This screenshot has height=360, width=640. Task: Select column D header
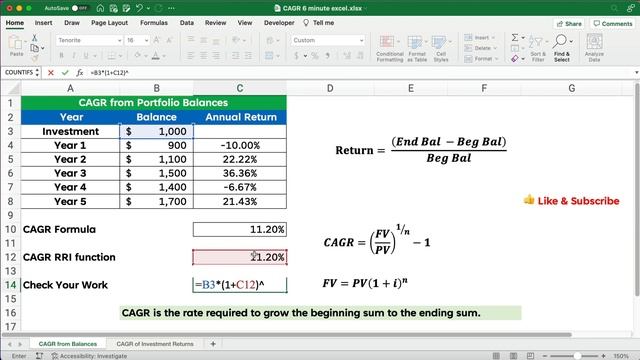tap(330, 88)
